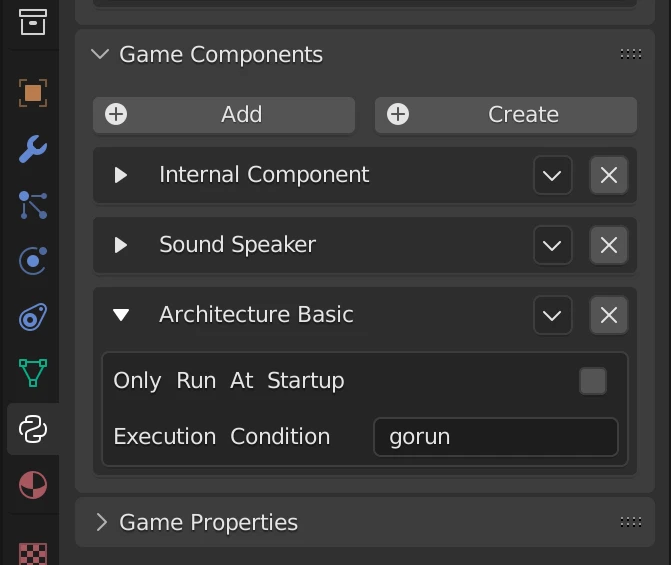Enable the Only Run At Startup checkbox
The image size is (671, 565).
tap(593, 381)
